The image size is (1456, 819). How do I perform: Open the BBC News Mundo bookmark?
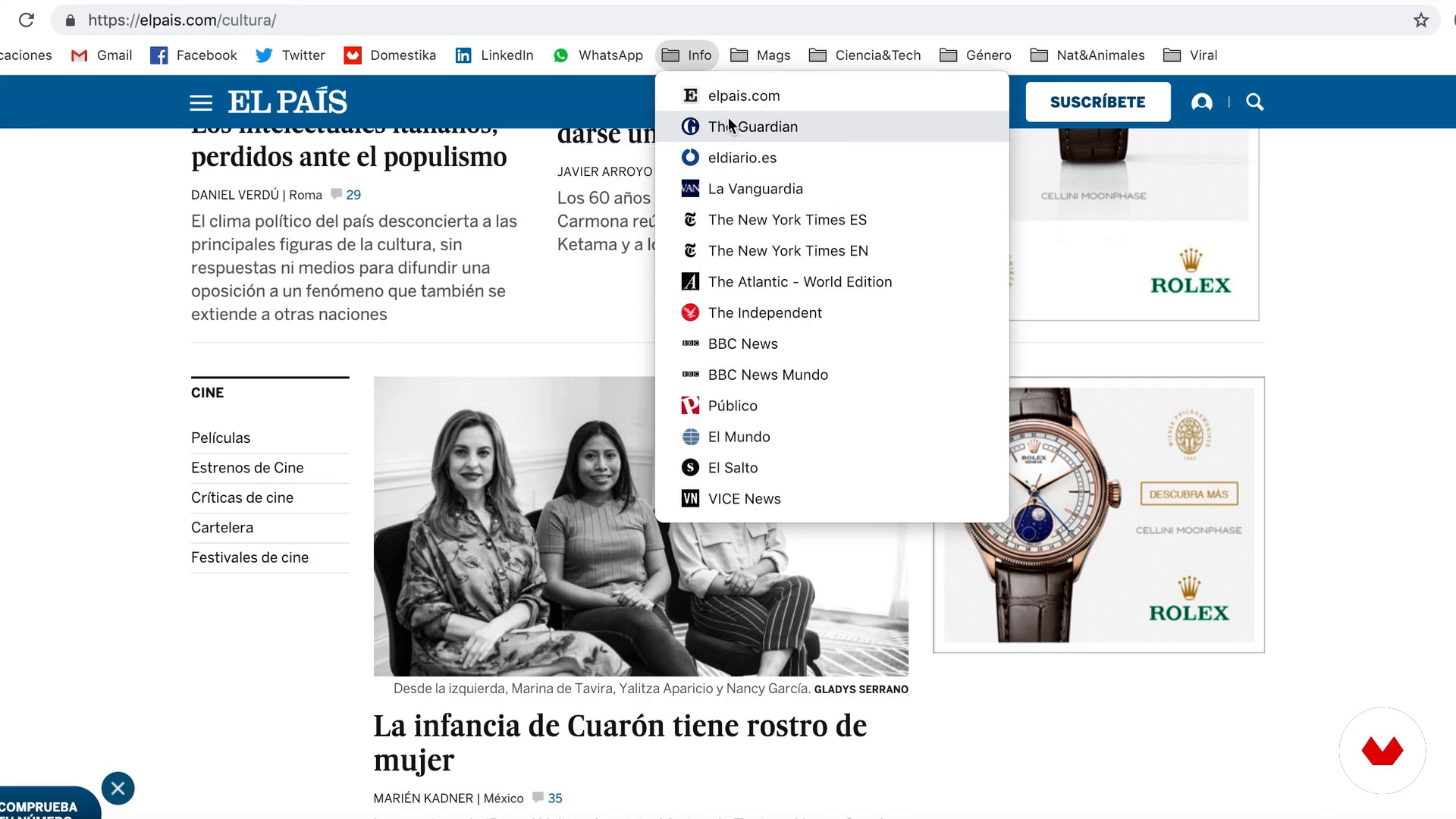[x=832, y=375]
